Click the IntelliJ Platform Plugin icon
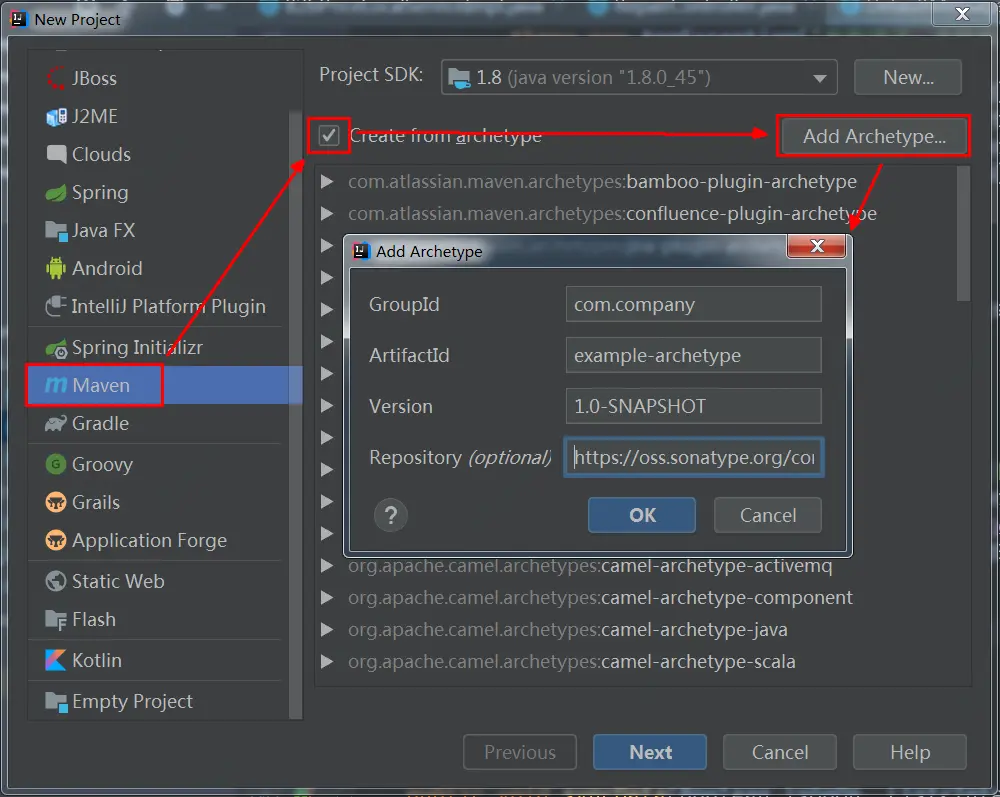 pyautogui.click(x=55, y=307)
